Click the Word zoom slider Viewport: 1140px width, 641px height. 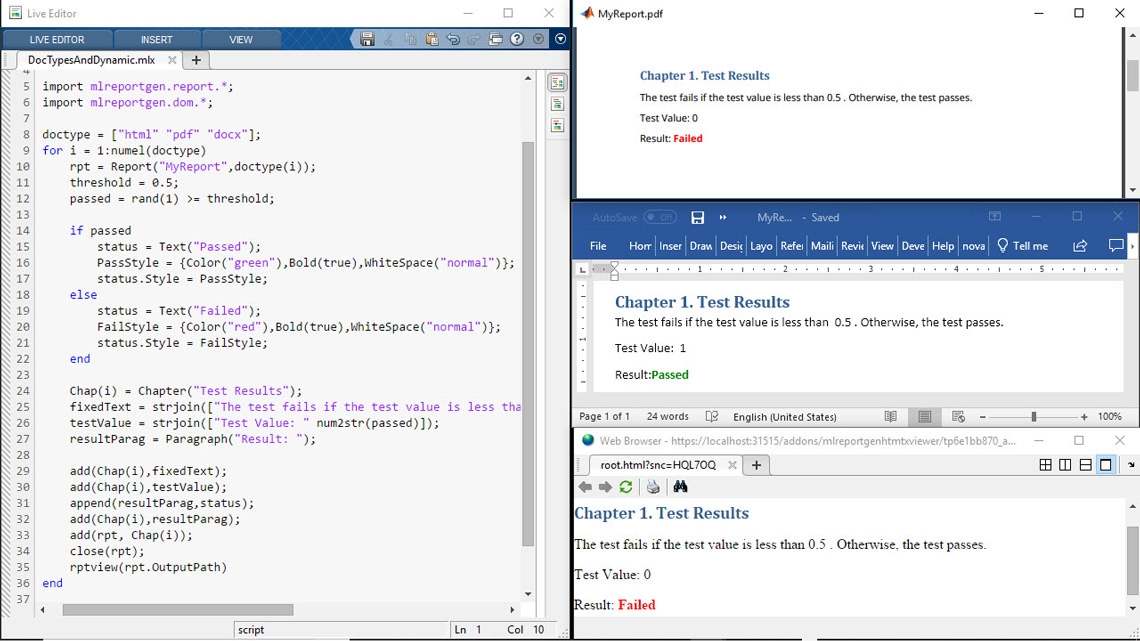1033,417
